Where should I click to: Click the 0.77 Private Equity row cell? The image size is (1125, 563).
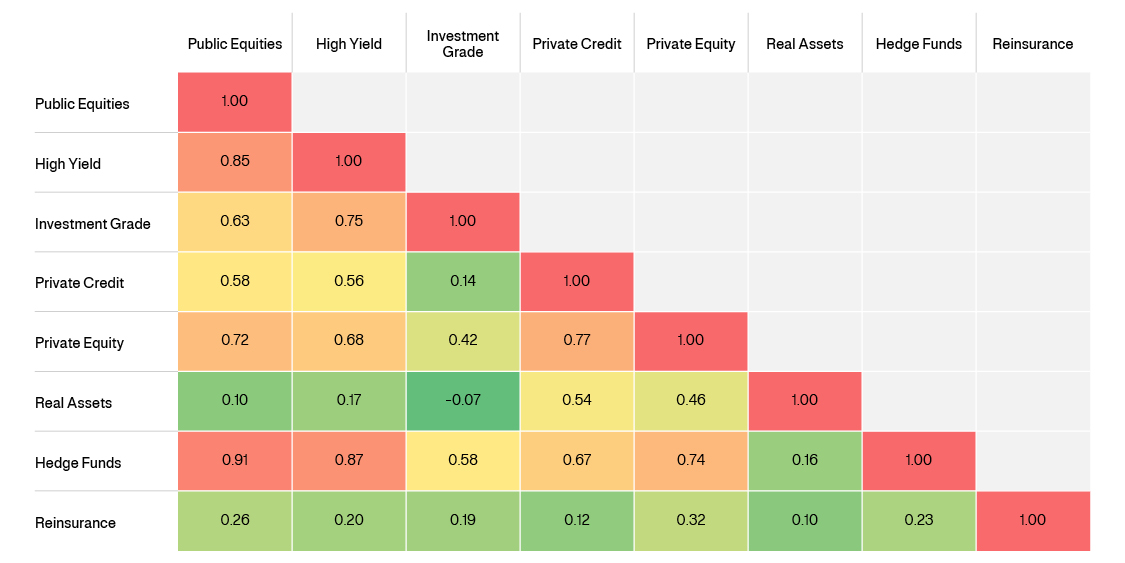[576, 341]
